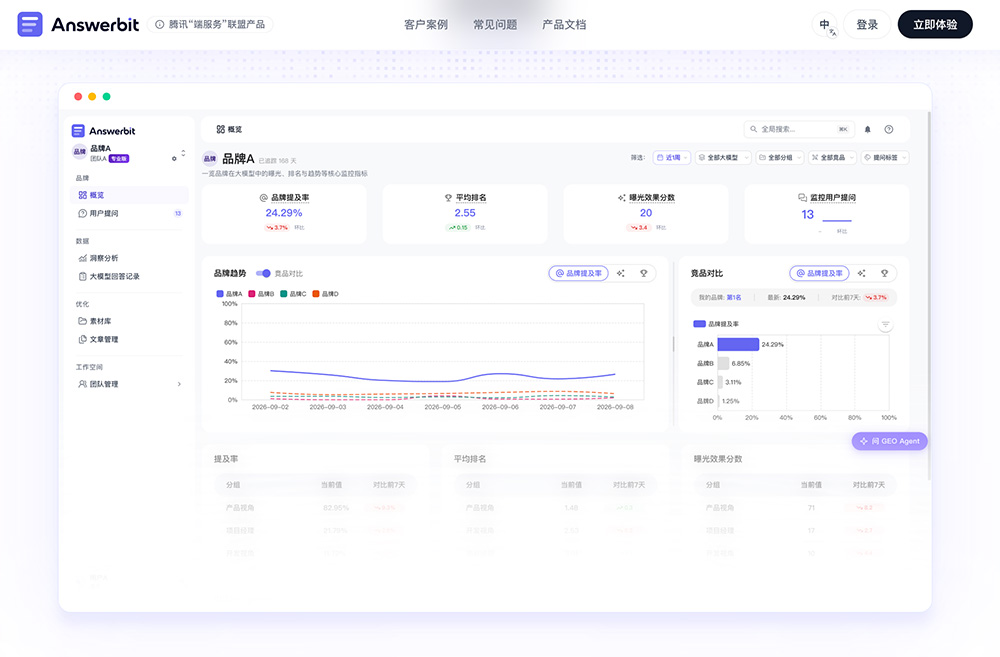Toggle 品牌A legend swatch in trend chart
The height and width of the screenshot is (657, 1000).
tap(220, 294)
